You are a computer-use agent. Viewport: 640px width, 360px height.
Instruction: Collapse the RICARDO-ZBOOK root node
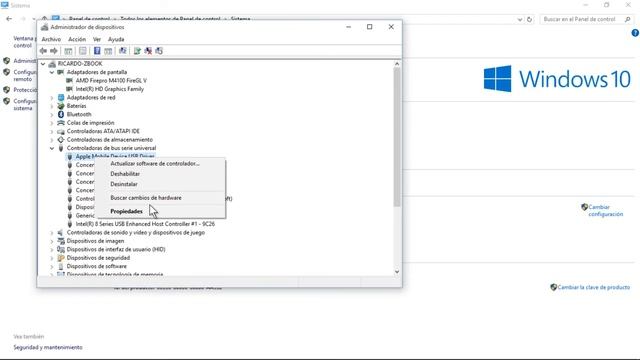coord(43,64)
